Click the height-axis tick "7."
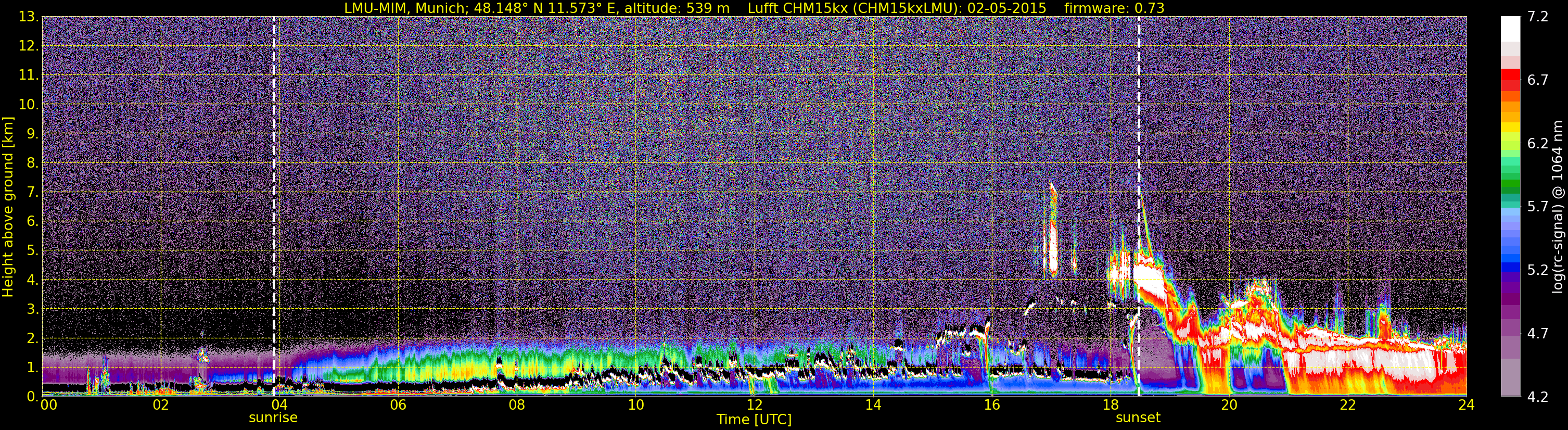 (x=33, y=193)
